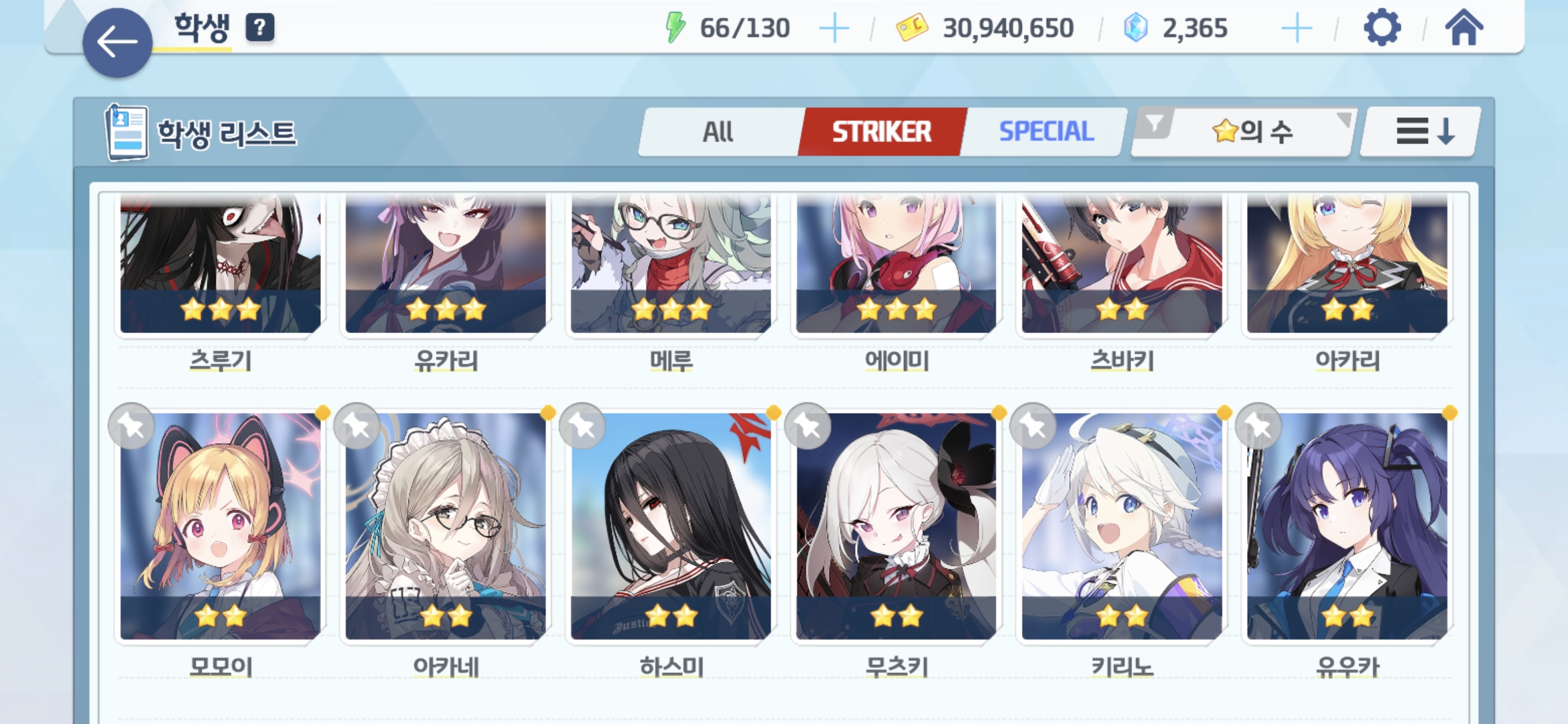Image resolution: width=1568 pixels, height=724 pixels.
Task: Add energy with the plus beside 66/130
Action: tap(834, 28)
